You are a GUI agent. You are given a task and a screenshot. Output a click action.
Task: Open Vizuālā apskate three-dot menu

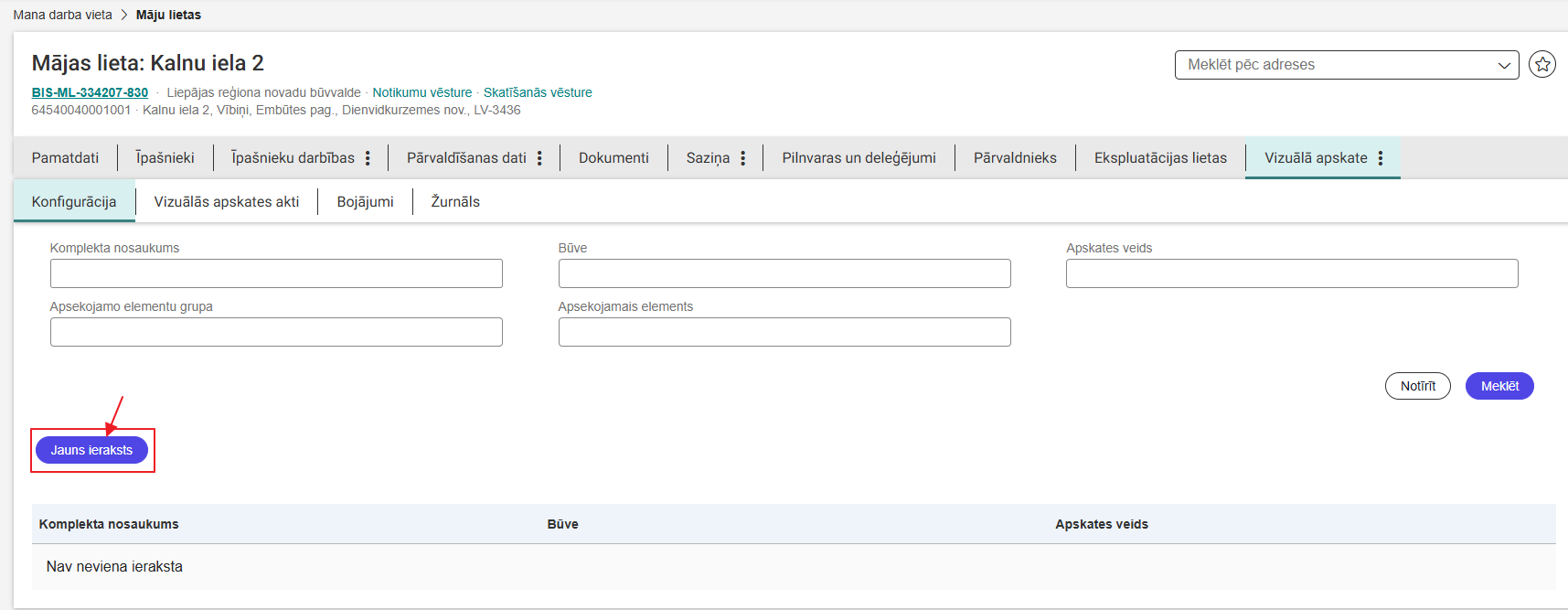1380,158
